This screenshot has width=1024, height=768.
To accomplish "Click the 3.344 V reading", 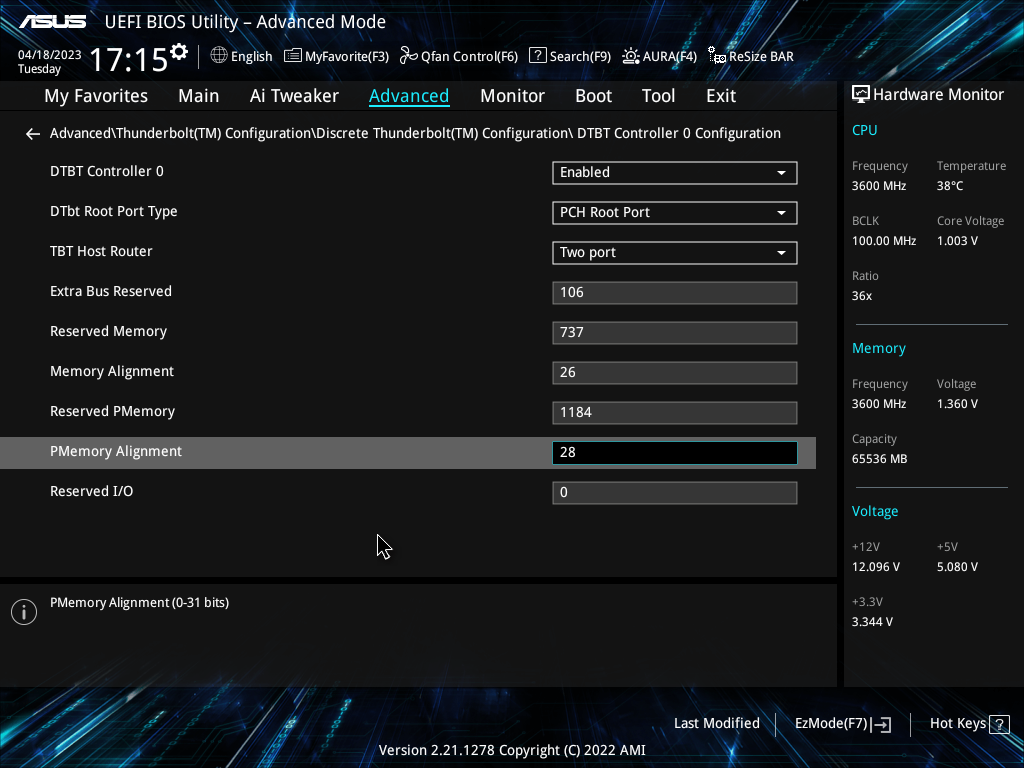I will (872, 622).
